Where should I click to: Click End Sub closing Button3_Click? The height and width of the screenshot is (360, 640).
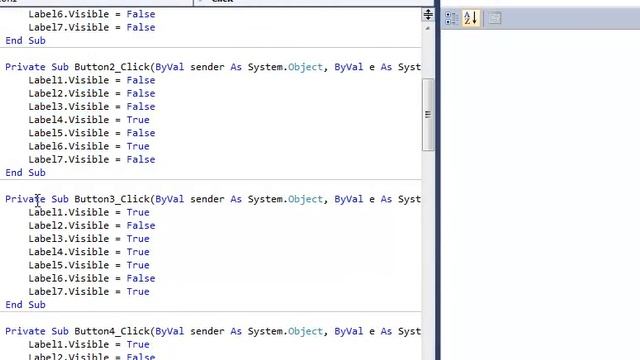point(25,305)
